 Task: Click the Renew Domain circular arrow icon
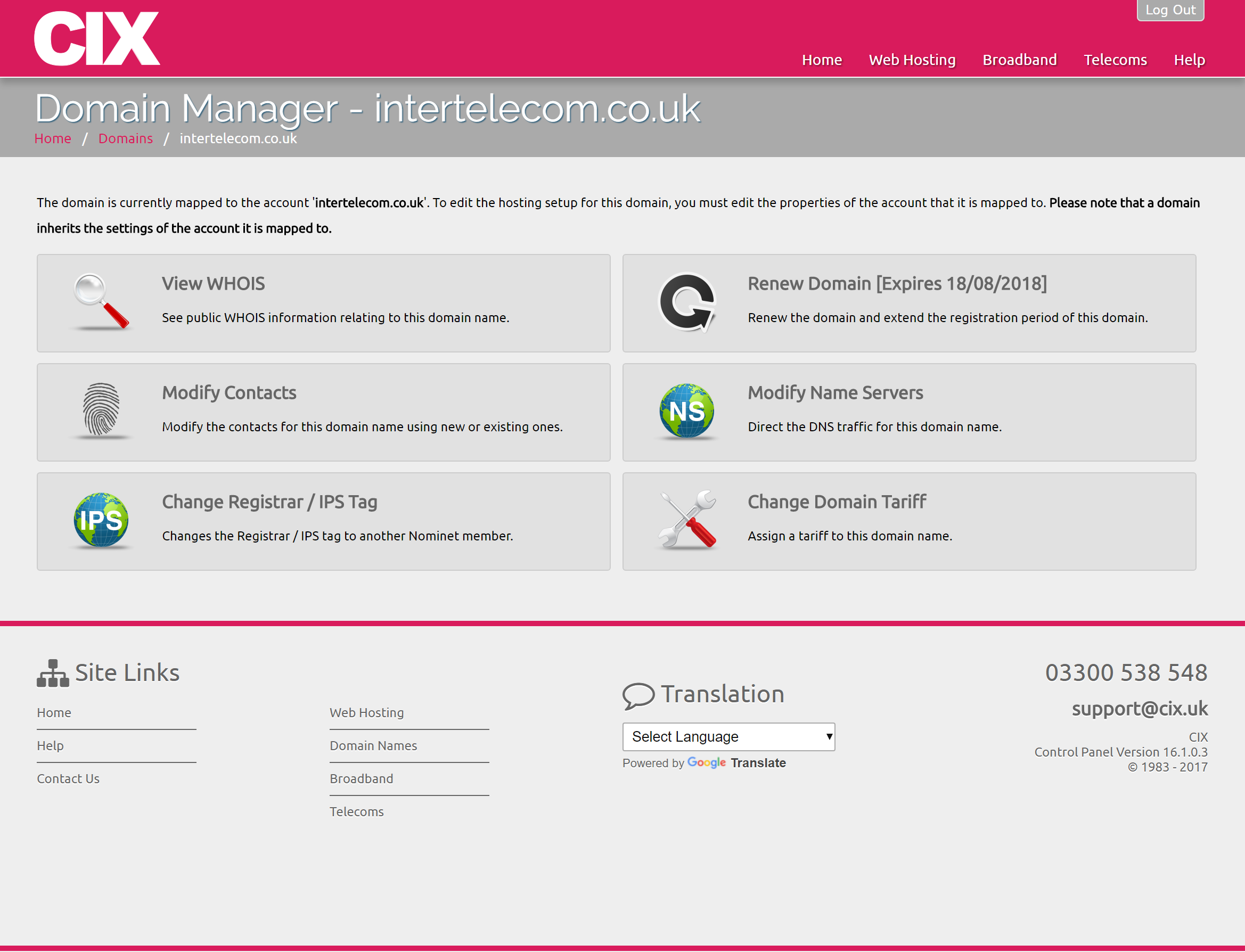687,302
